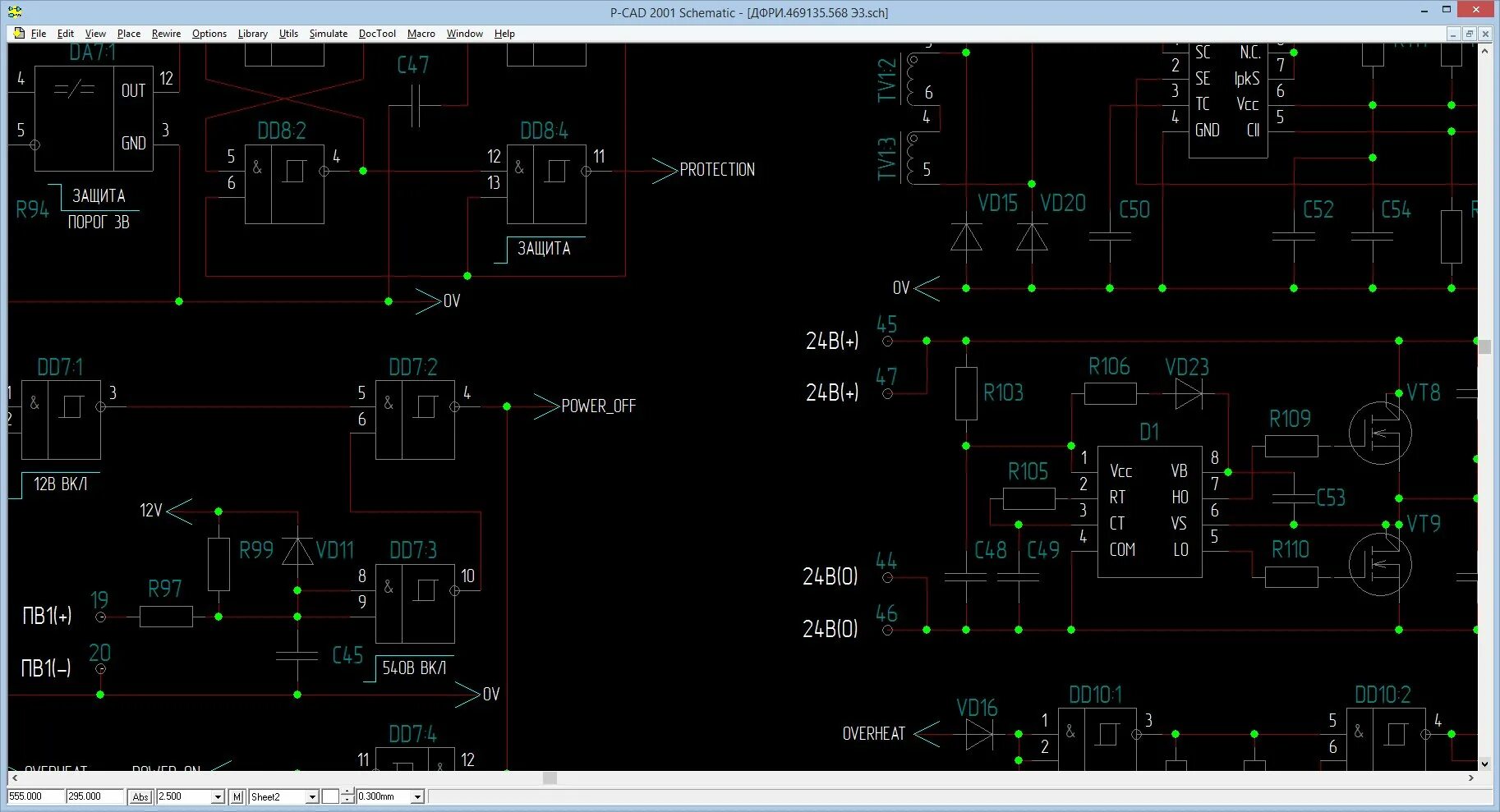The width and height of the screenshot is (1500, 812).
Task: Select the VD15 diode symbol
Action: [x=966, y=236]
